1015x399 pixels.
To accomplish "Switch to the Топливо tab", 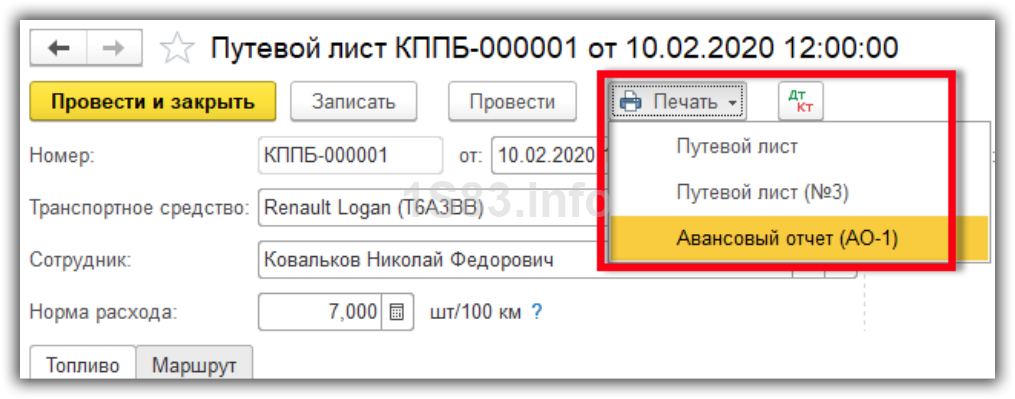I will click(83, 365).
